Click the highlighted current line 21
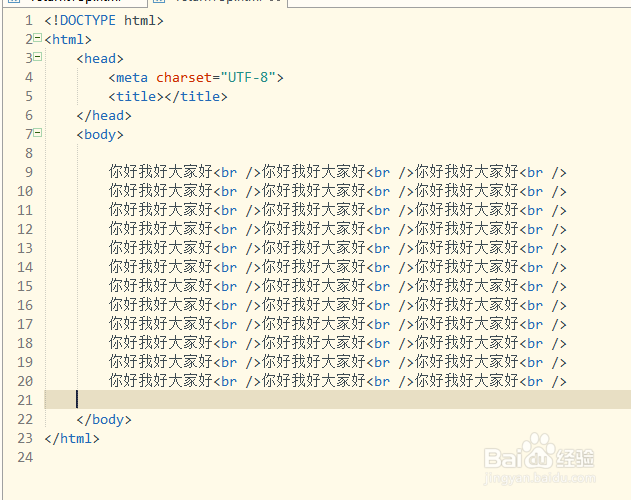The image size is (631, 500). (337, 400)
